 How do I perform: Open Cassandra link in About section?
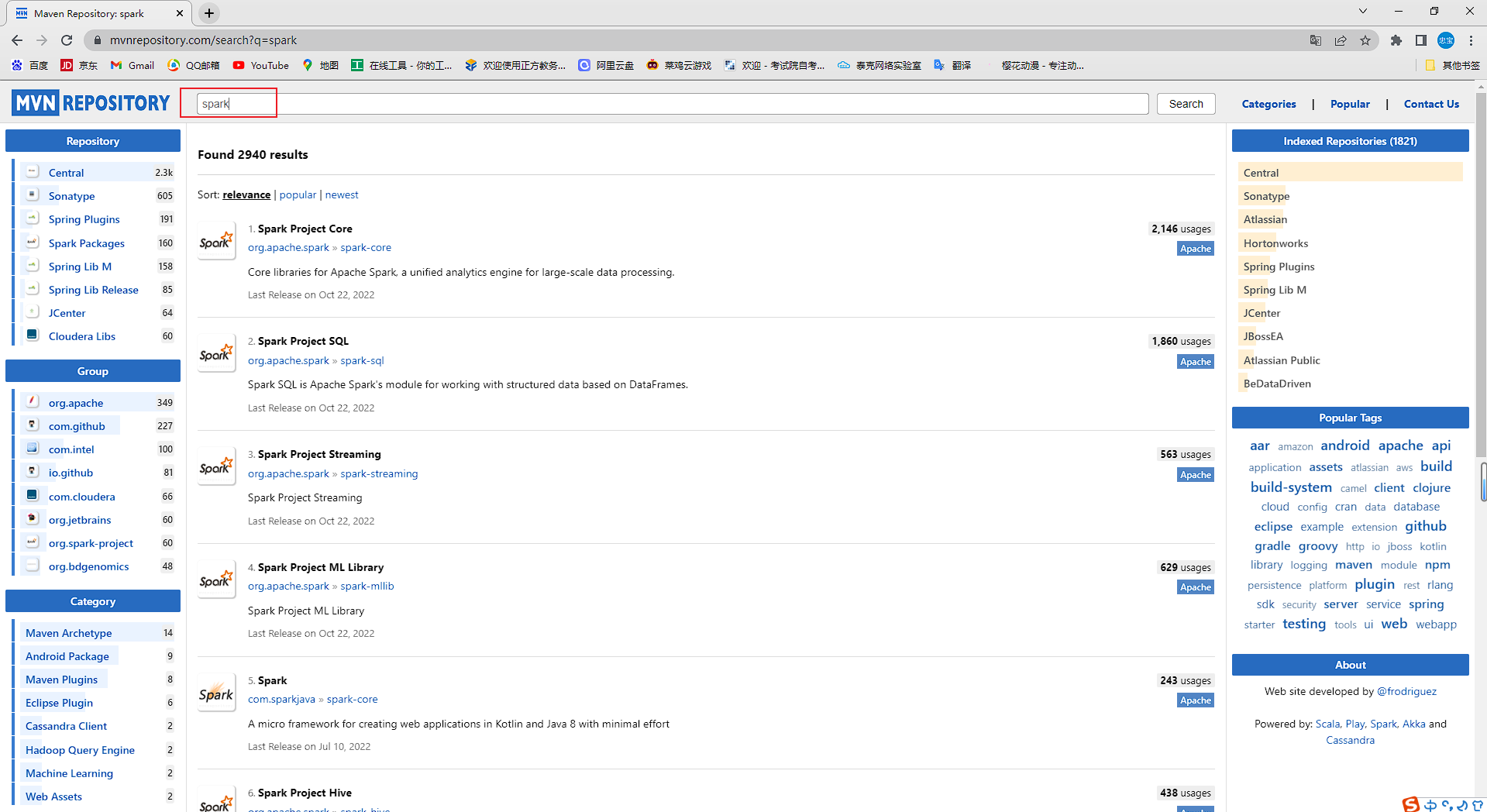pyautogui.click(x=1349, y=740)
